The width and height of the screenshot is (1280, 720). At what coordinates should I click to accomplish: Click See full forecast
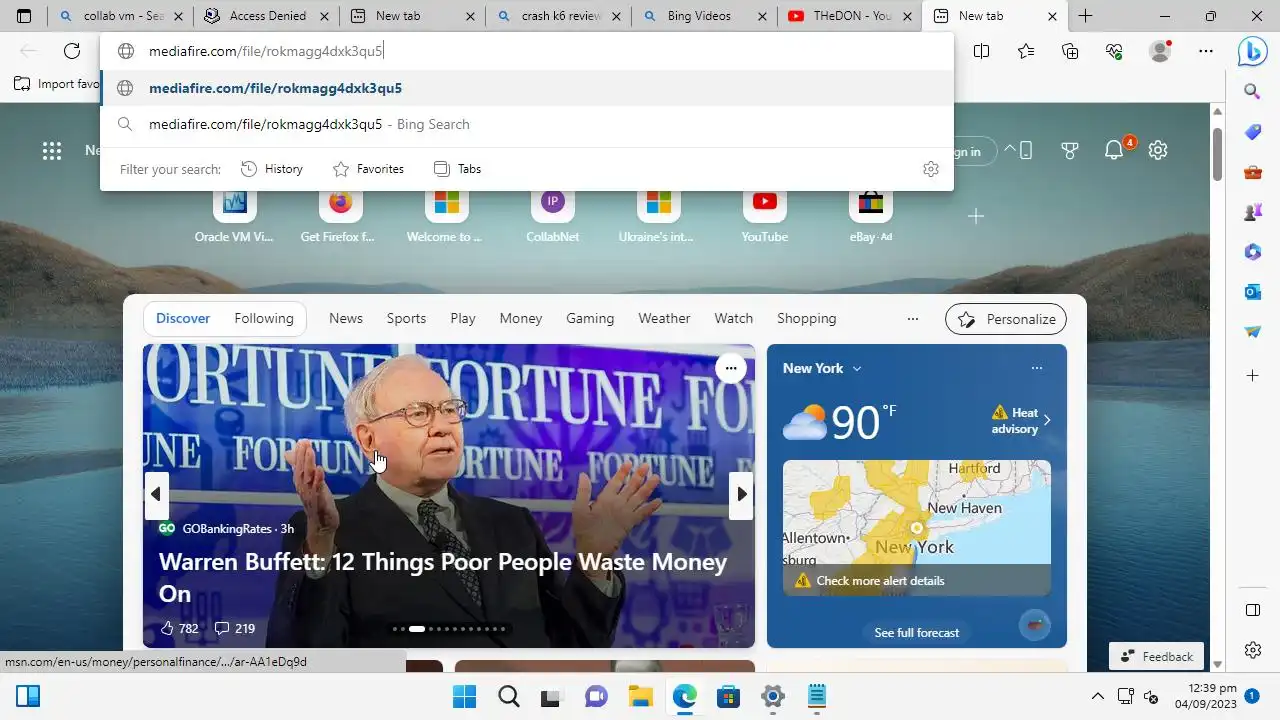click(916, 633)
